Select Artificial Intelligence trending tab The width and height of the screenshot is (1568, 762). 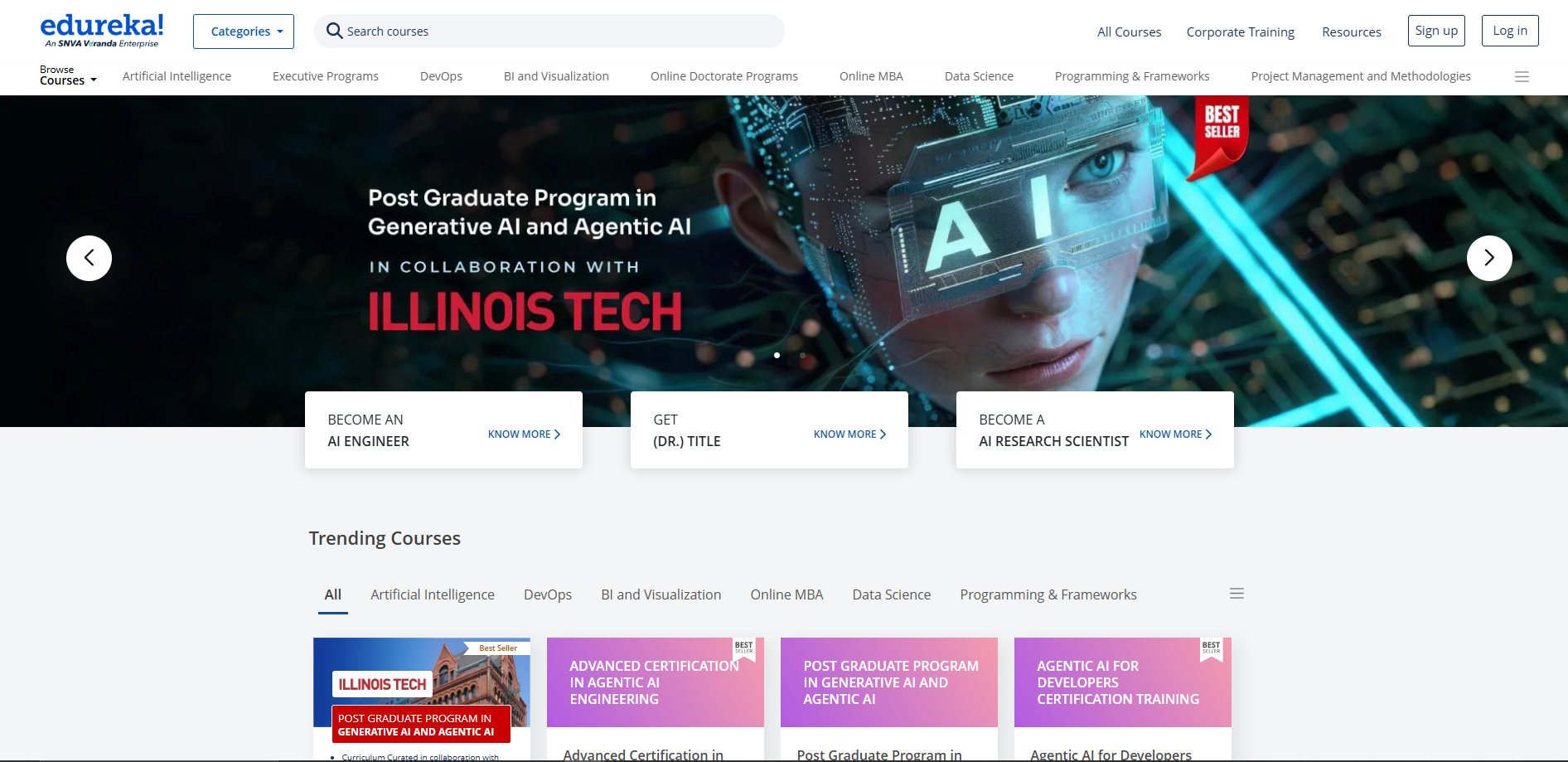[433, 595]
